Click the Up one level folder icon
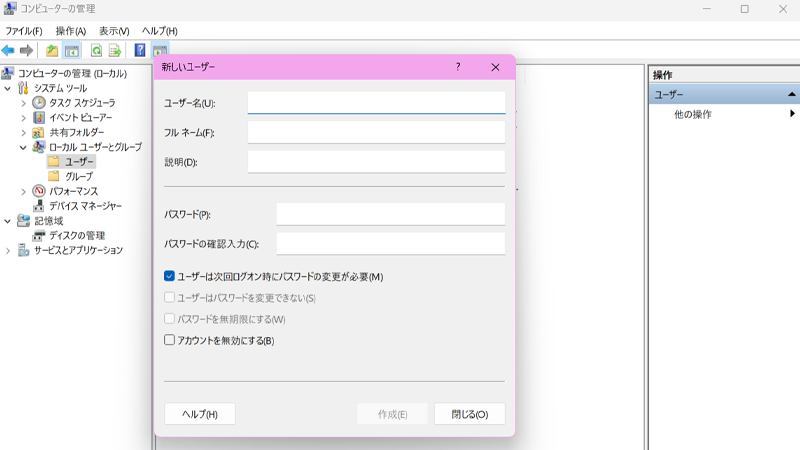This screenshot has height=450, width=800. point(52,50)
